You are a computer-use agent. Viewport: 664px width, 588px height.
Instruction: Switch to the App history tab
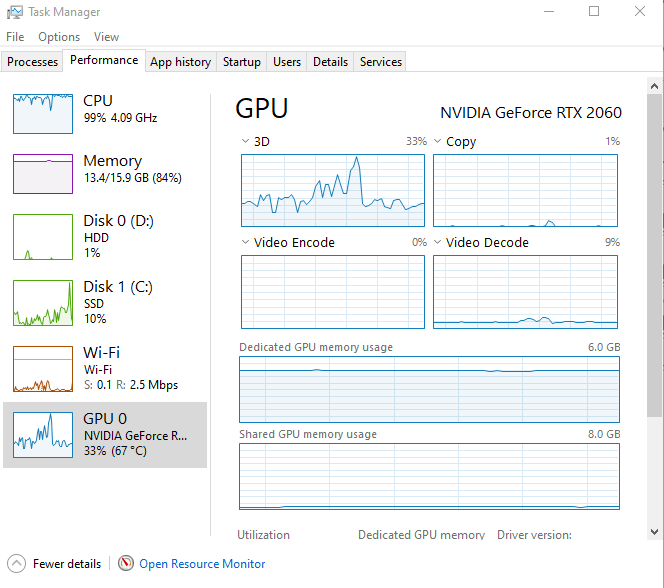point(180,62)
